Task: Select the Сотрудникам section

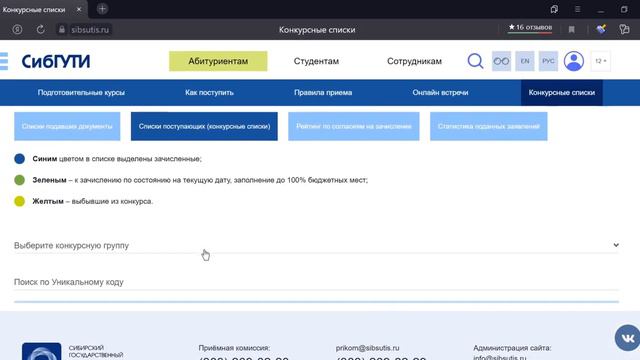Action: pos(414,61)
